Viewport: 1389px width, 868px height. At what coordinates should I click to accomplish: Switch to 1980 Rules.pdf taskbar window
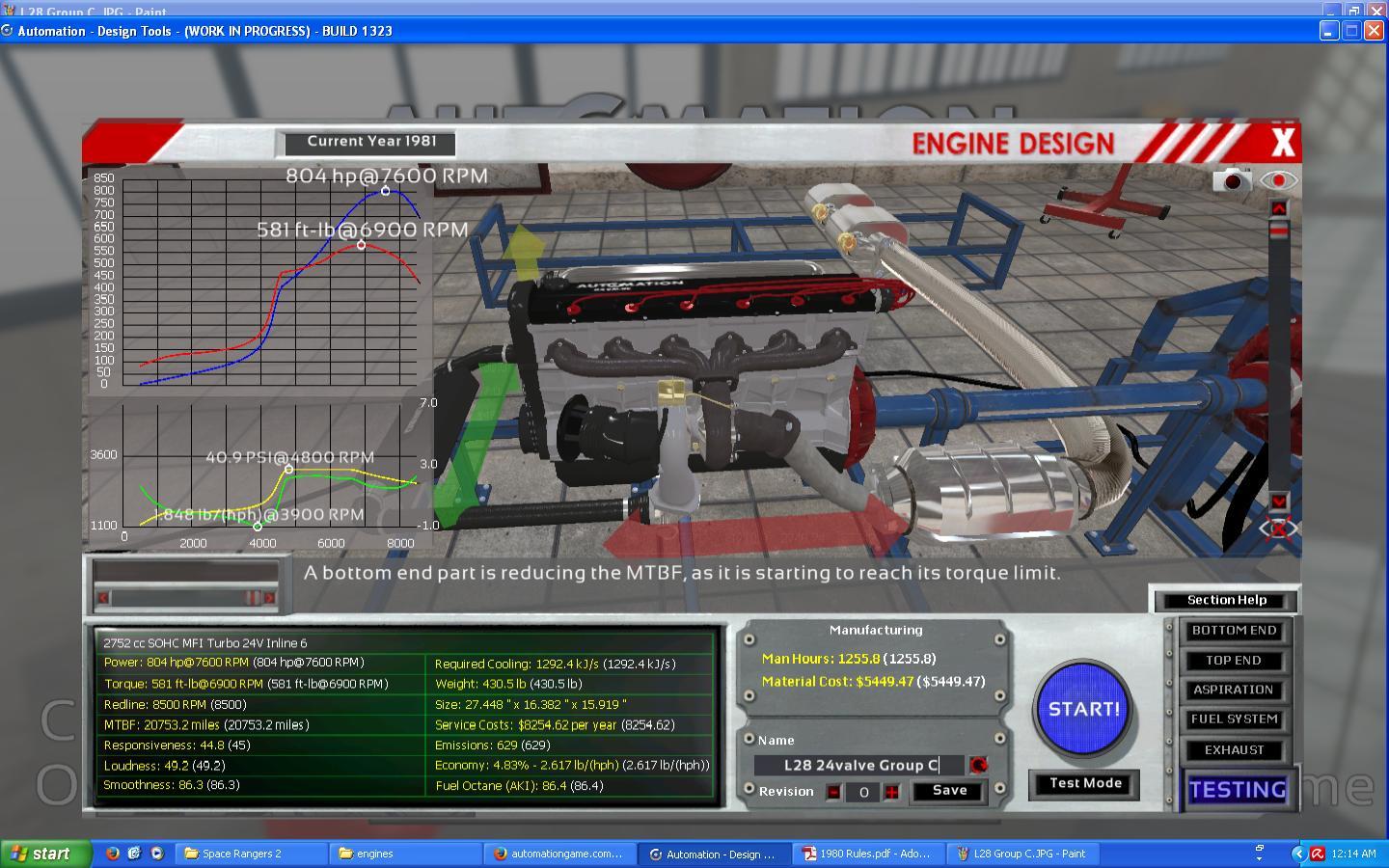(x=869, y=854)
